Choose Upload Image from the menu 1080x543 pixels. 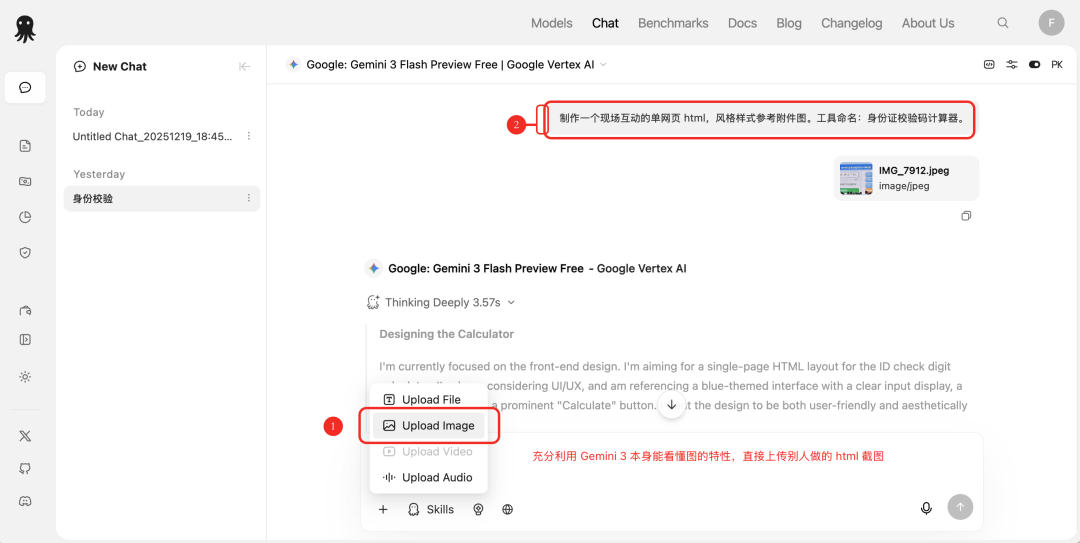(x=428, y=426)
